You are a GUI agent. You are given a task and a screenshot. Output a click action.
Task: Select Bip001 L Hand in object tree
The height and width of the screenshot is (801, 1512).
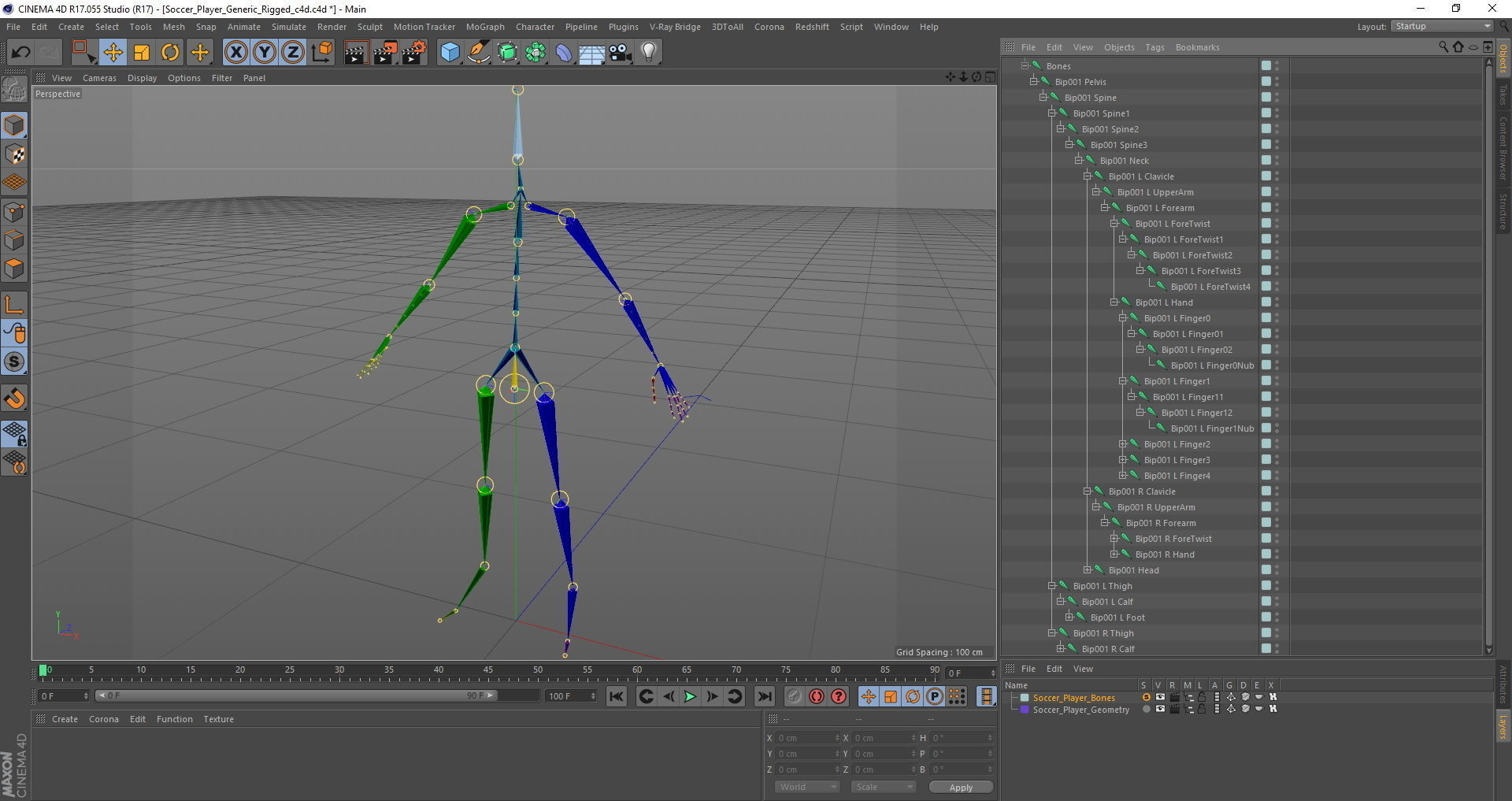1164,302
